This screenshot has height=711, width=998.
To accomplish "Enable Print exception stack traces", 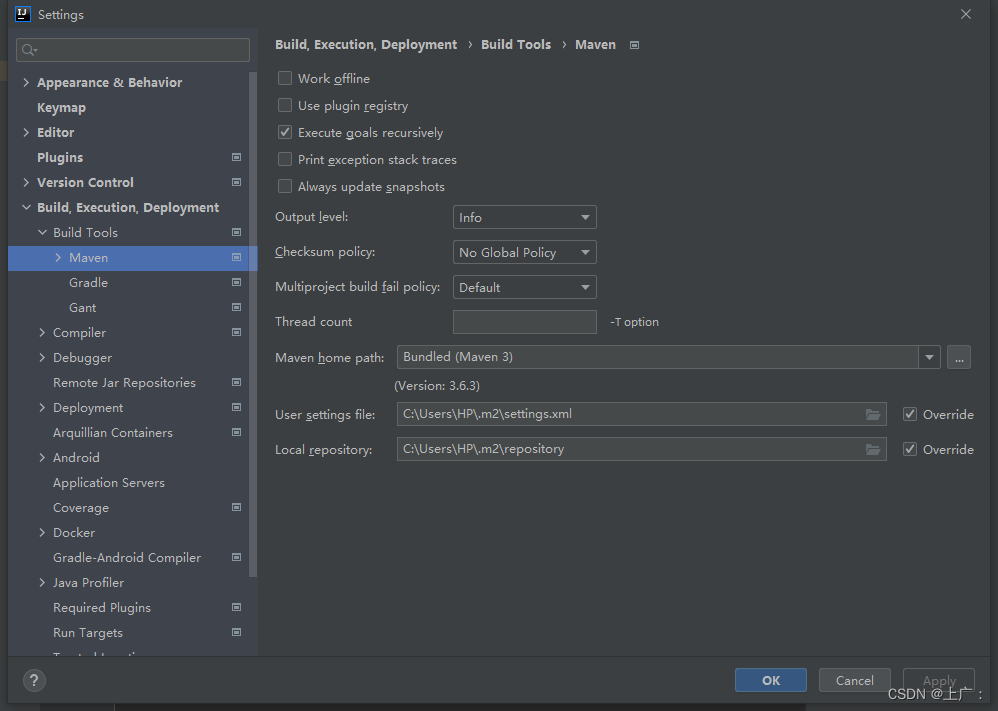I will click(x=285, y=159).
